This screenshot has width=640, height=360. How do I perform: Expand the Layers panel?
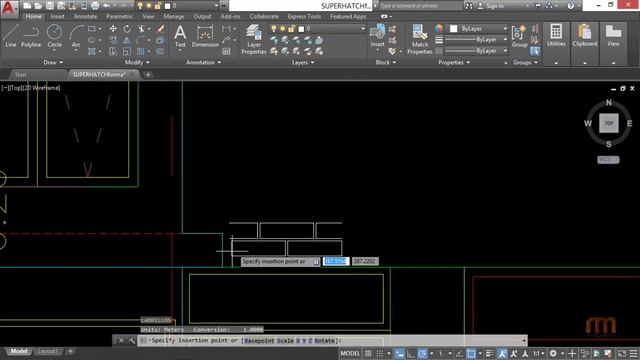pyautogui.click(x=303, y=62)
